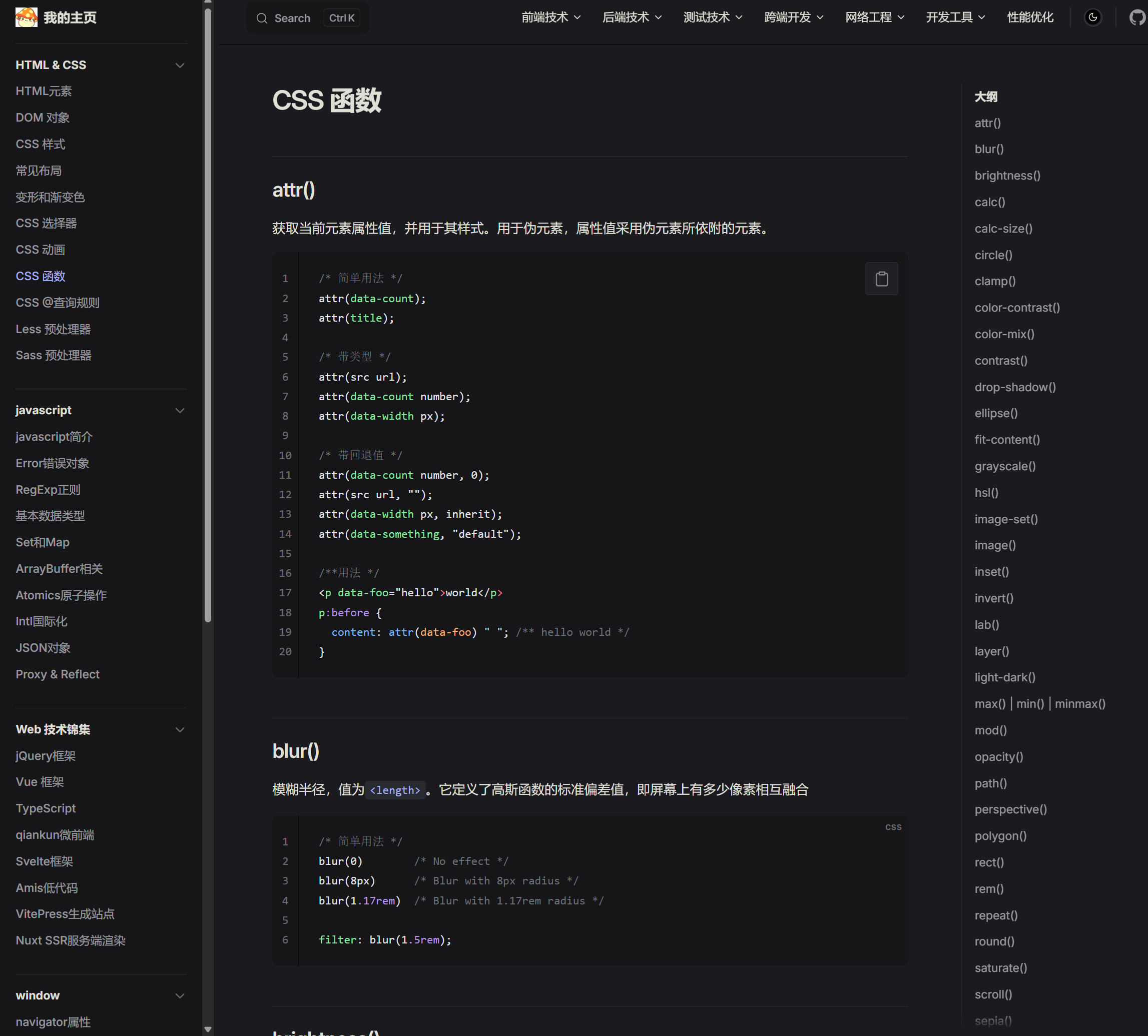
Task: Toggle dark mode moon switch
Action: [1092, 18]
